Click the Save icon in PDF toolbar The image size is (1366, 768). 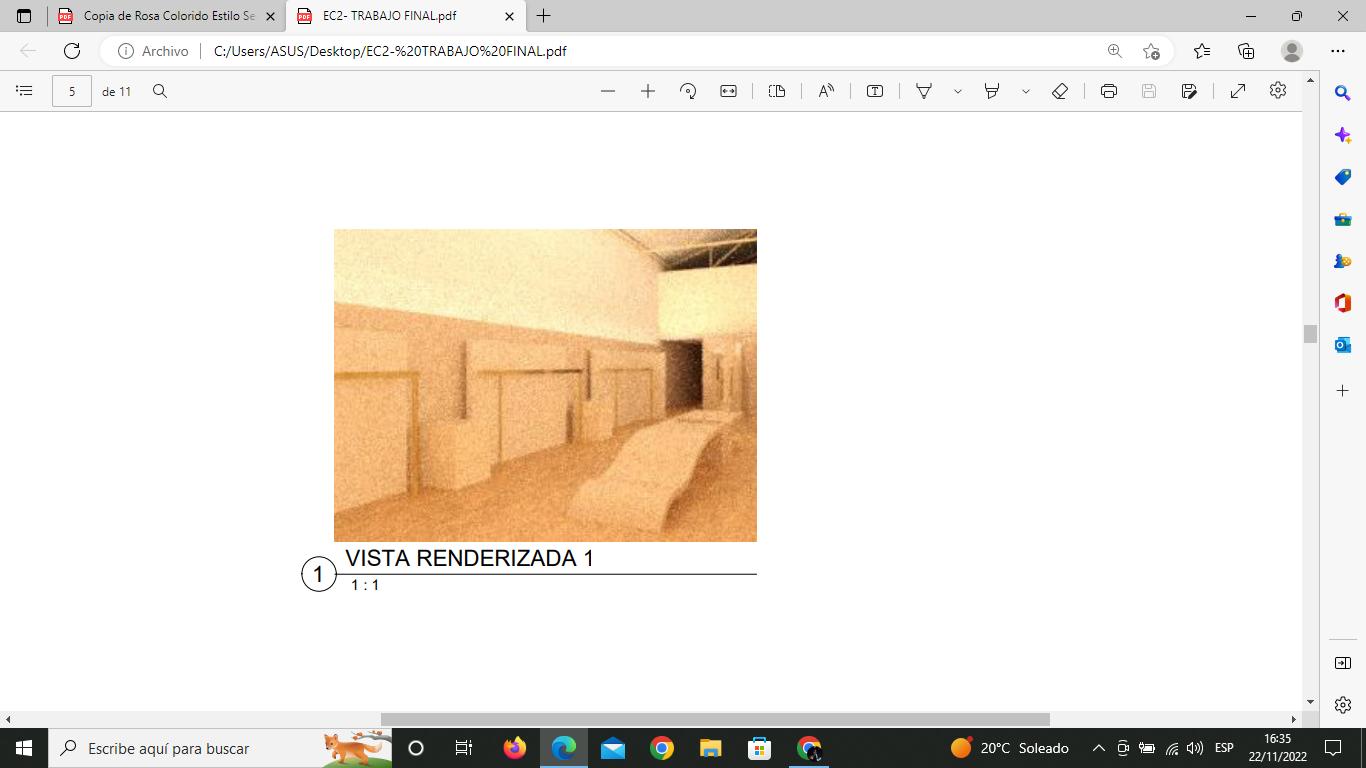(x=1149, y=91)
